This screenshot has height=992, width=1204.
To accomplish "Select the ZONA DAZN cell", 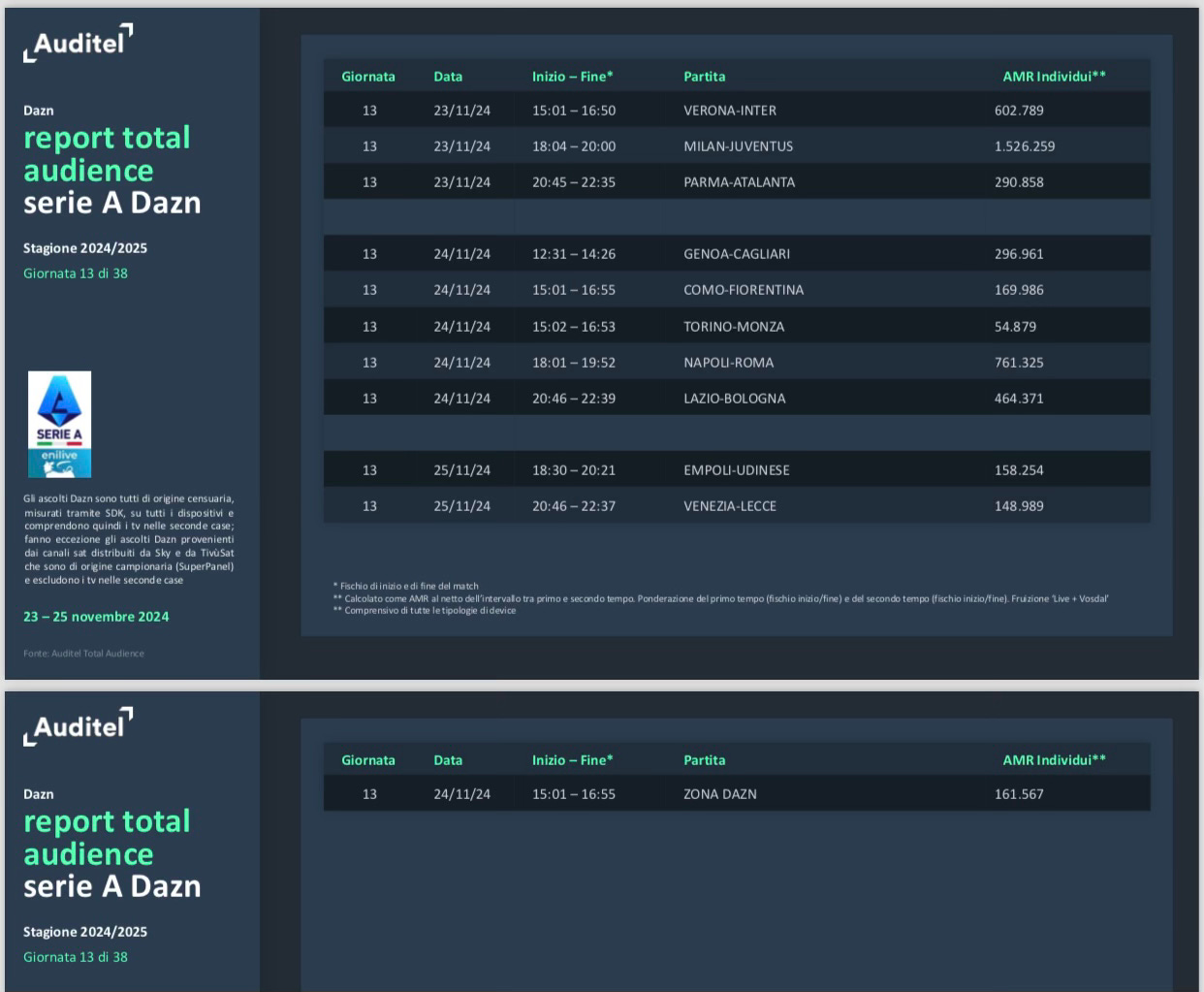I will click(x=720, y=794).
